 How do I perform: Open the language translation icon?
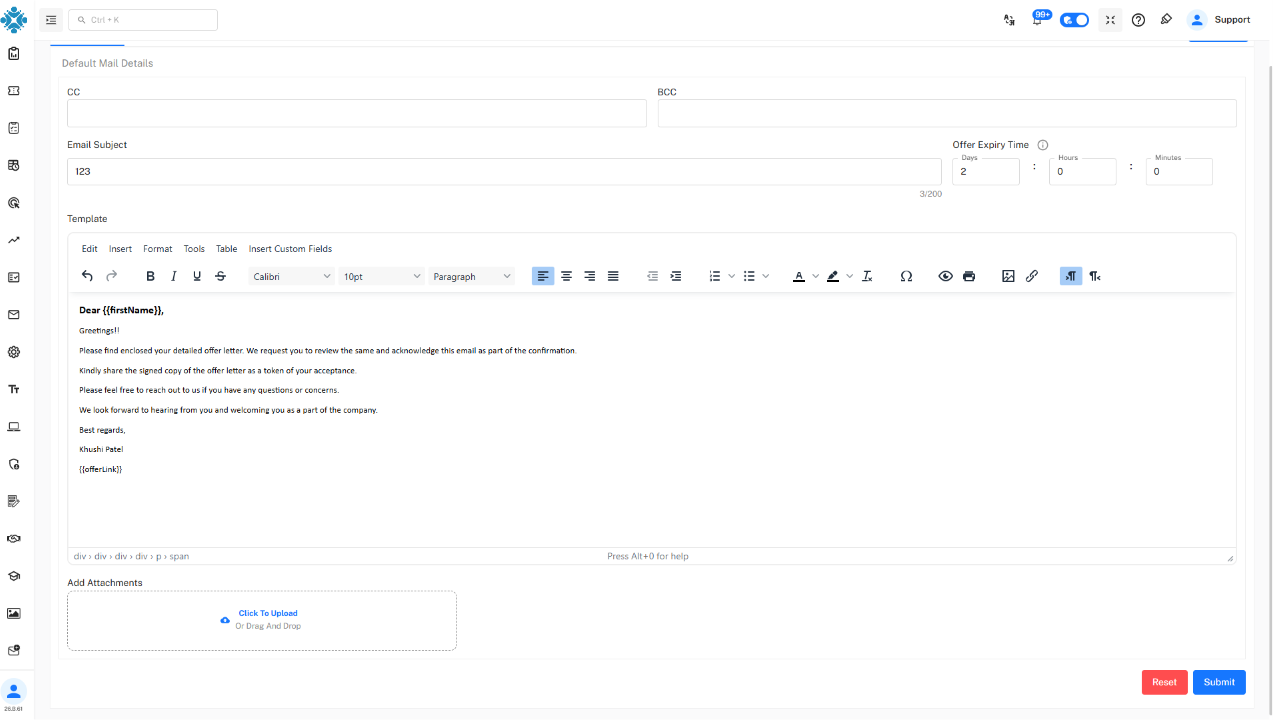tap(1009, 20)
